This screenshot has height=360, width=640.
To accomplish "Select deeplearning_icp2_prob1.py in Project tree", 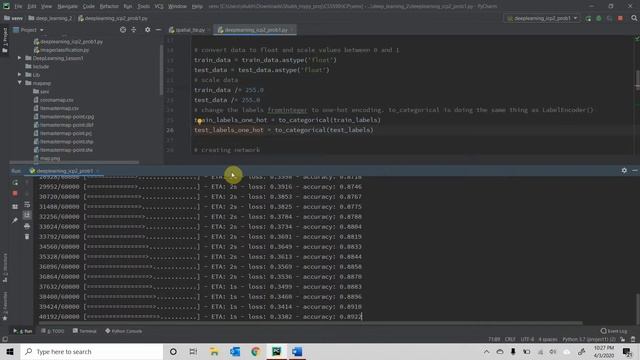I will coord(68,42).
